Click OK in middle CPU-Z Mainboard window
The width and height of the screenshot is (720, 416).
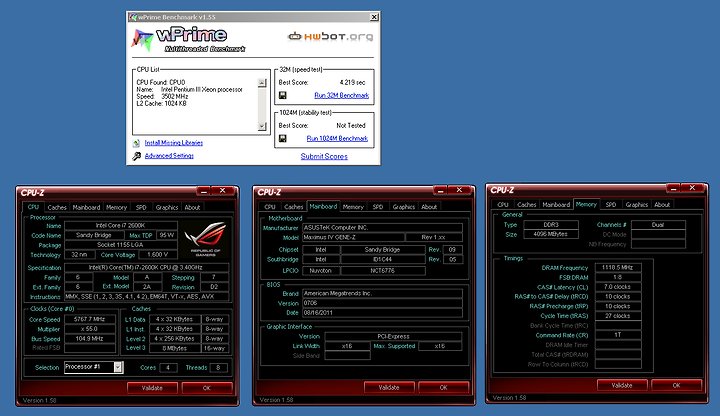444,388
